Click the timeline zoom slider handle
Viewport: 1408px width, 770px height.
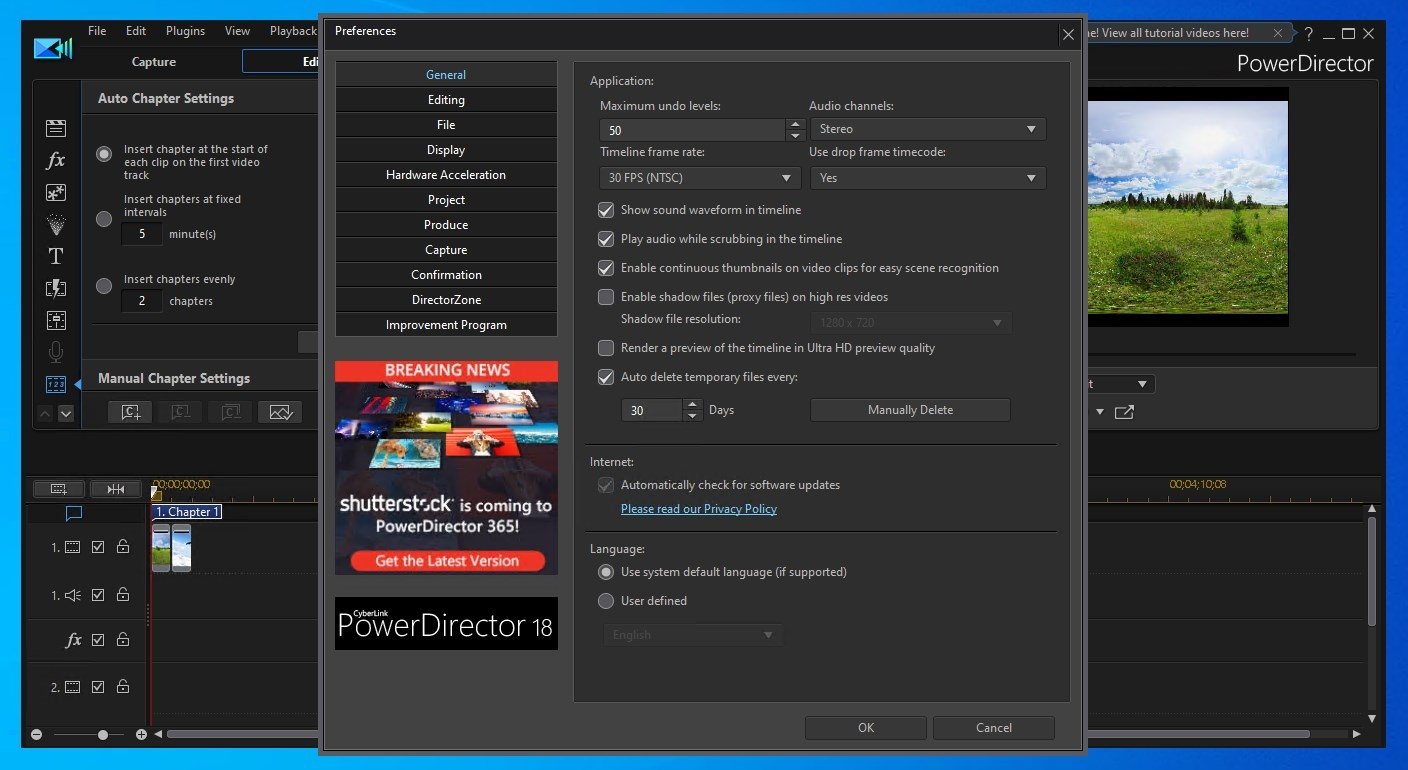click(103, 734)
